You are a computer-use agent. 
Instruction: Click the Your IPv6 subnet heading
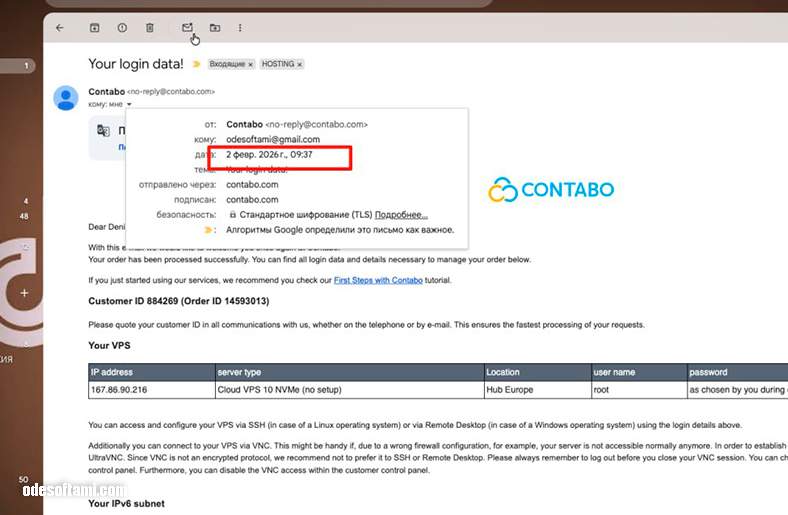[x=127, y=504]
